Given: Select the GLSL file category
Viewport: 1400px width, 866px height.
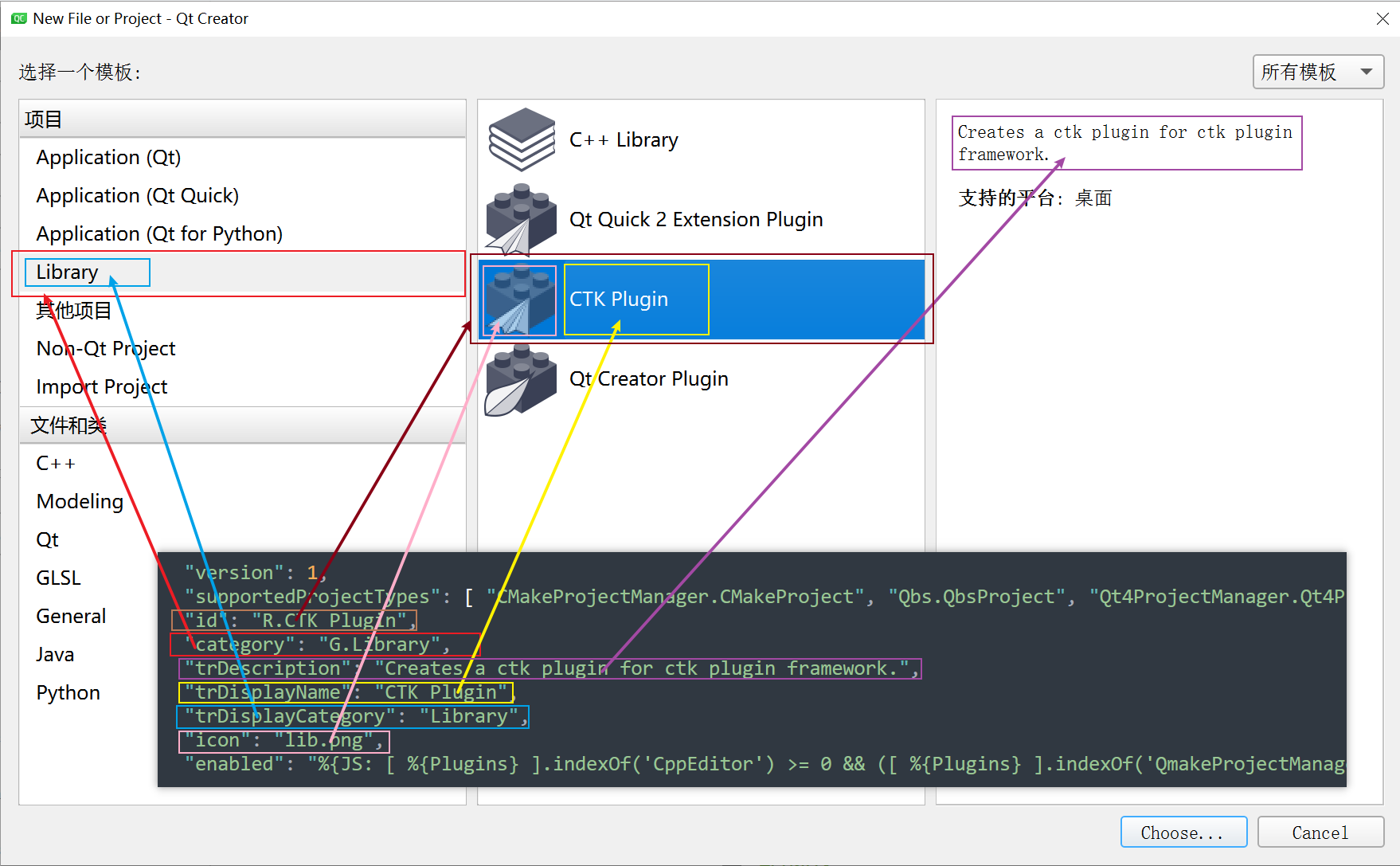Looking at the screenshot, I should [x=58, y=578].
